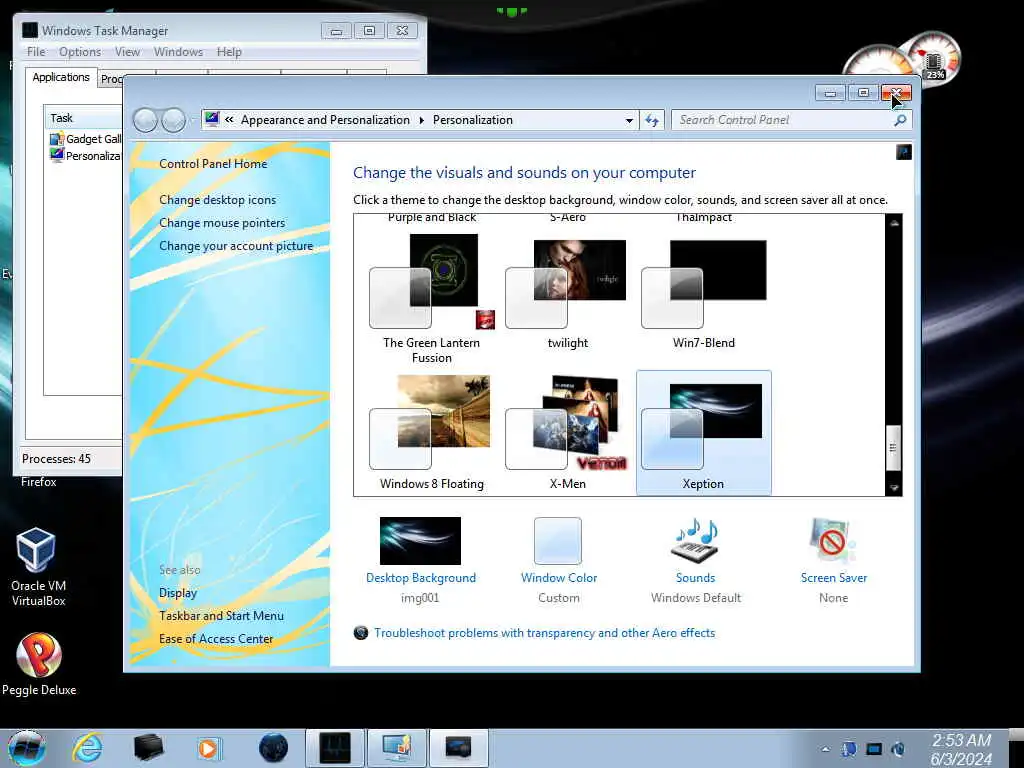Open Help menu in Task Manager
Image resolution: width=1024 pixels, height=768 pixels.
click(229, 52)
